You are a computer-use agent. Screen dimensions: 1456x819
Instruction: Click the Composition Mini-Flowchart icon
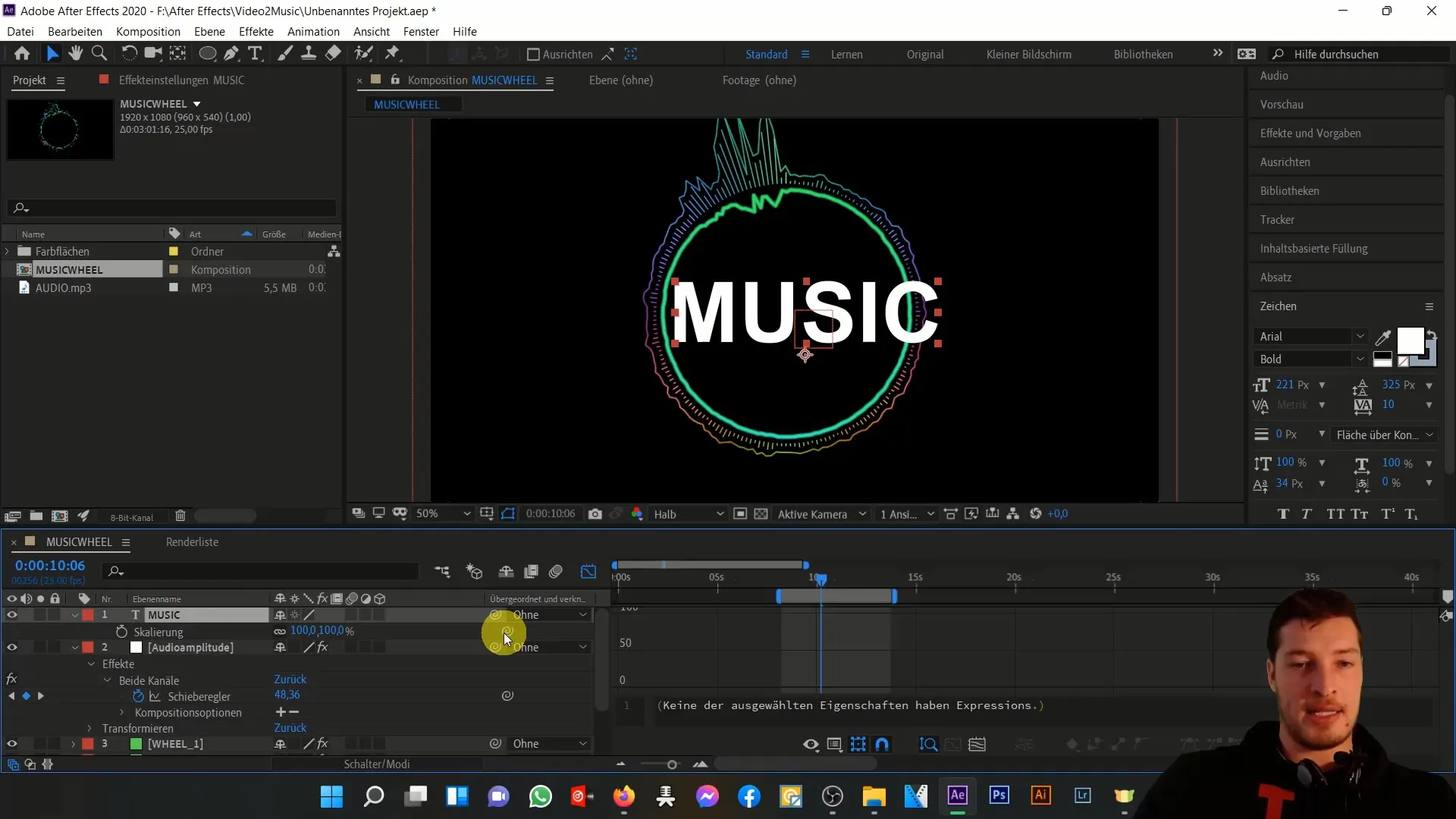(442, 572)
